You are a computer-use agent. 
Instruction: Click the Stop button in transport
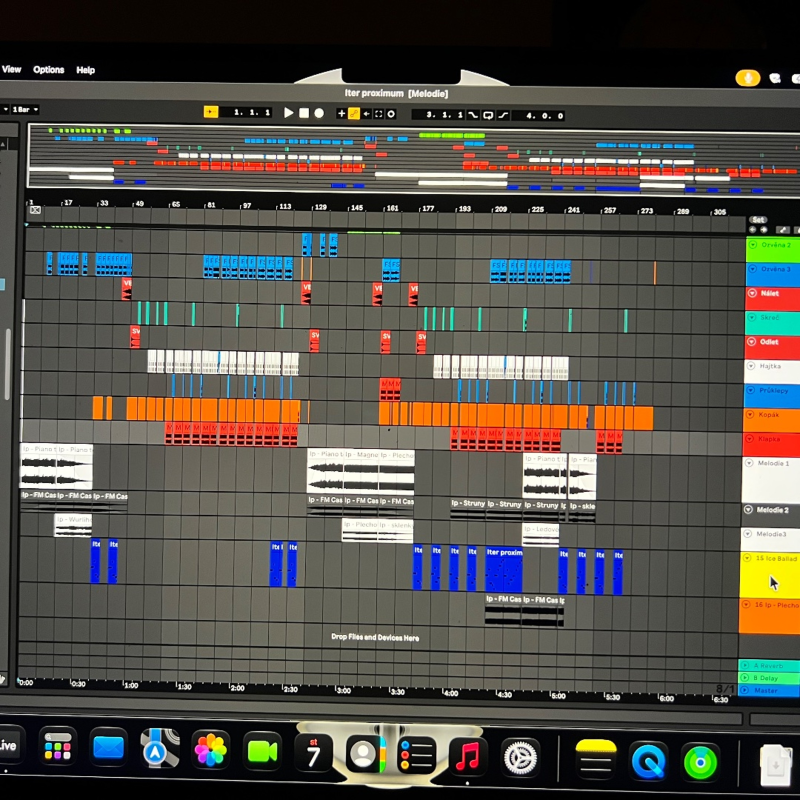pyautogui.click(x=304, y=113)
